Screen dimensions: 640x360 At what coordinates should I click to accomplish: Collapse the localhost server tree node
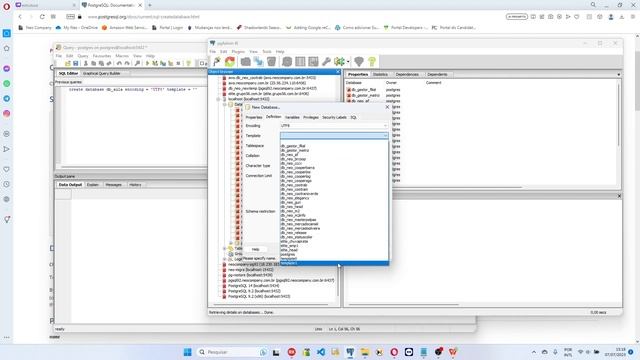click(x=218, y=99)
